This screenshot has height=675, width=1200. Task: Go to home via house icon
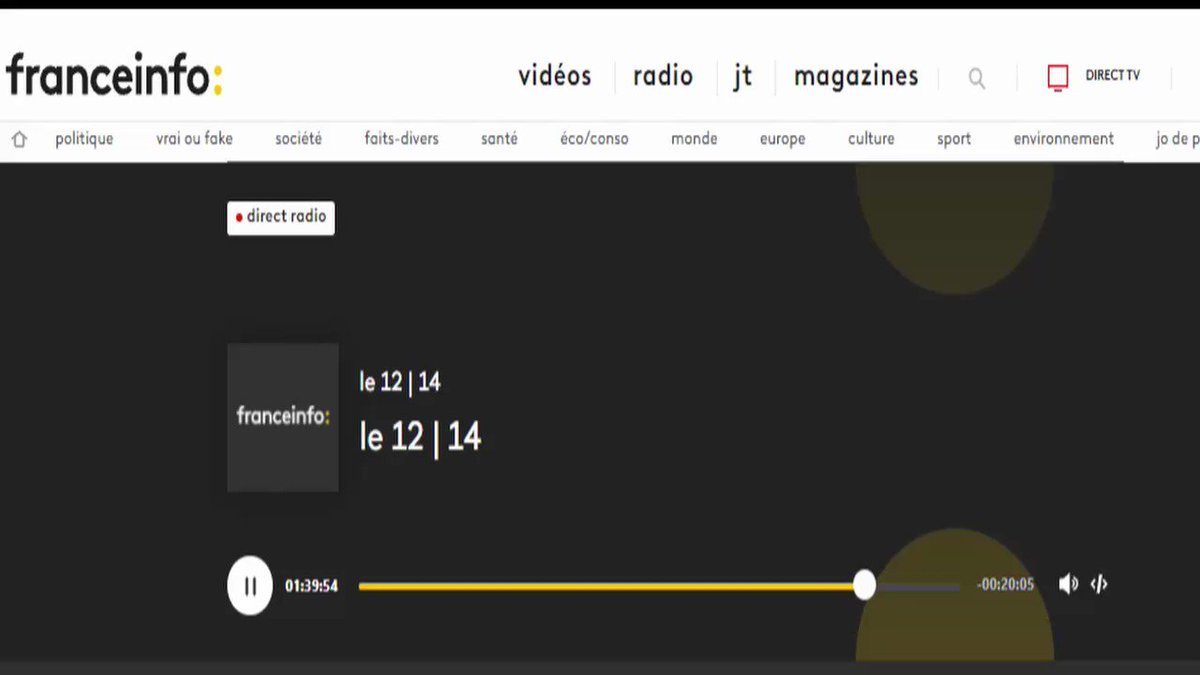pyautogui.click(x=19, y=139)
